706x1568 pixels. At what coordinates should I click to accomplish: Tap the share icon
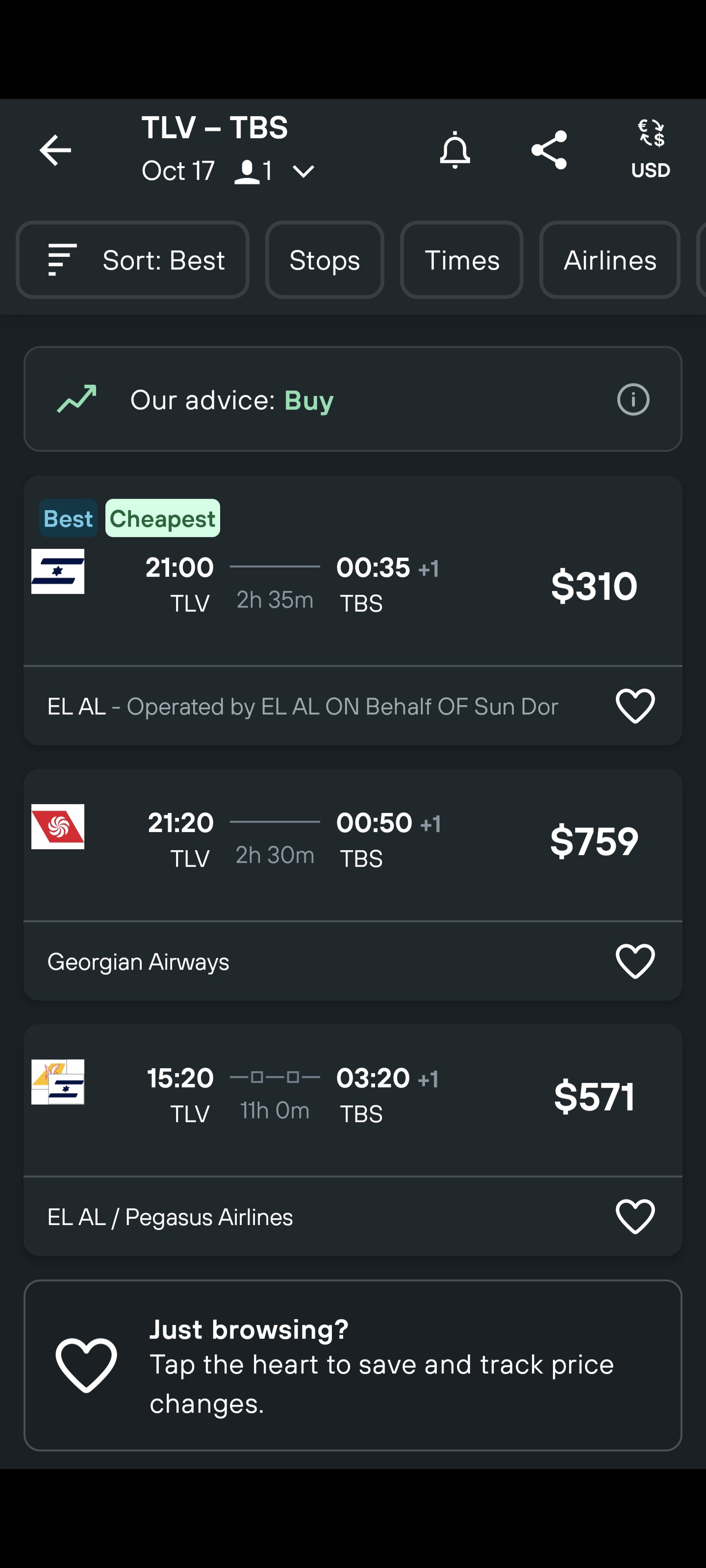(x=549, y=150)
